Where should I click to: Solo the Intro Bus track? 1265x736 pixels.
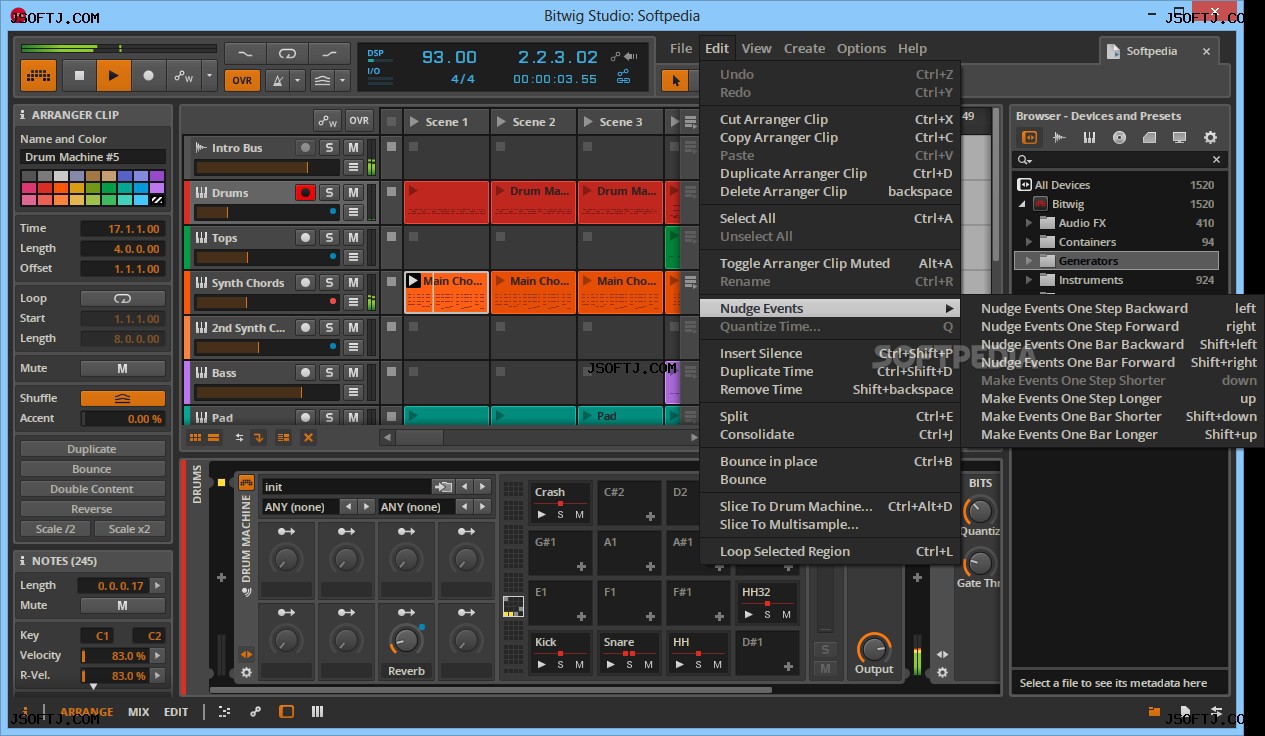pos(329,147)
